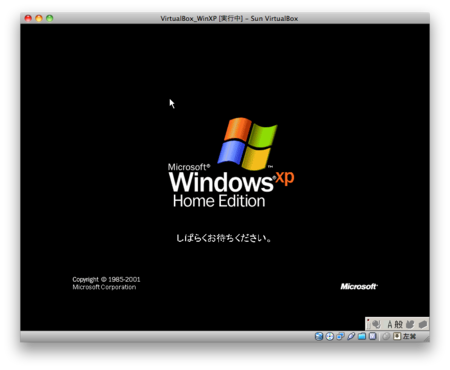450x370 pixels.
Task: Open the IME pad tools icon
Action: [x=410, y=324]
